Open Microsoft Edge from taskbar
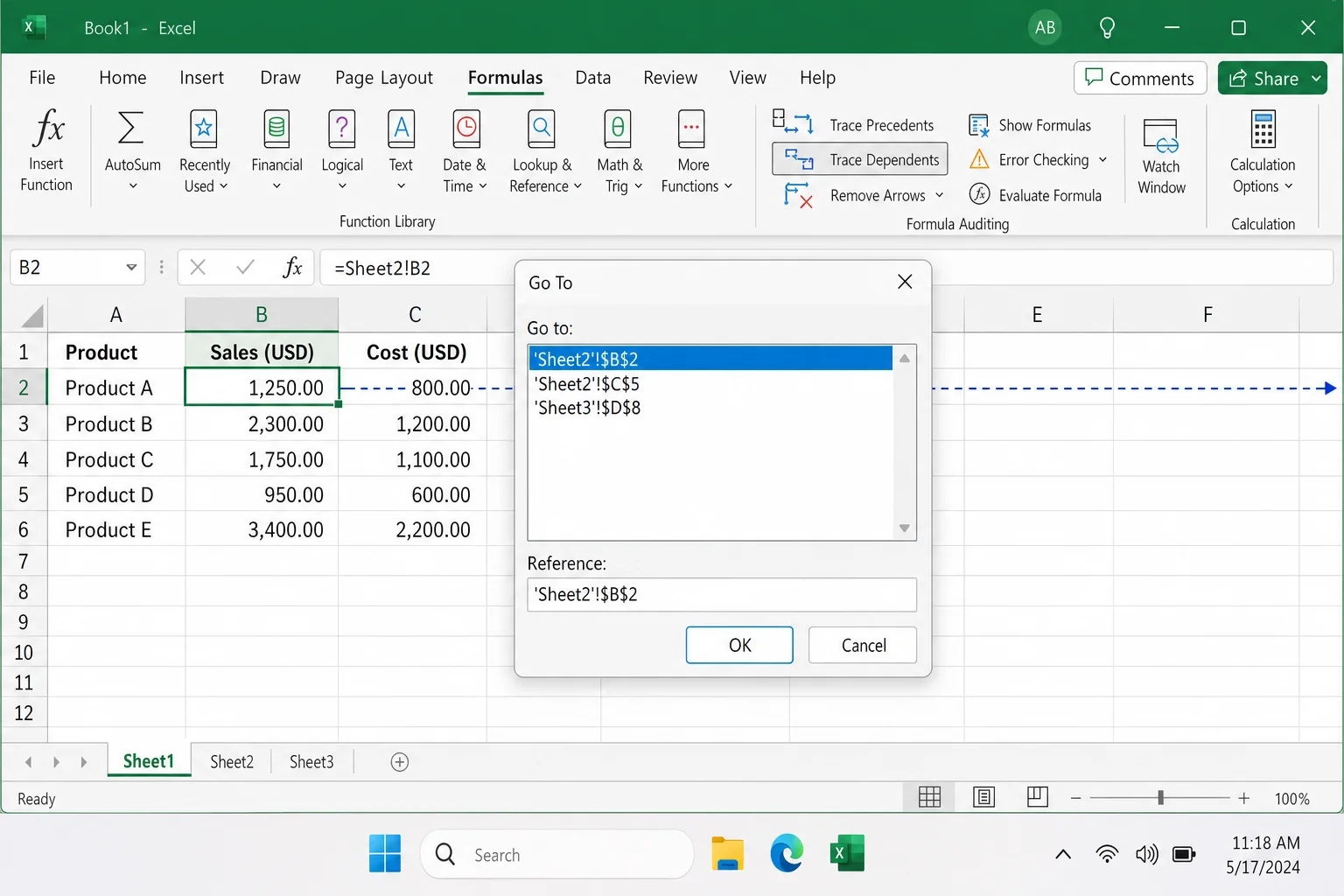The image size is (1344, 896). click(x=787, y=854)
